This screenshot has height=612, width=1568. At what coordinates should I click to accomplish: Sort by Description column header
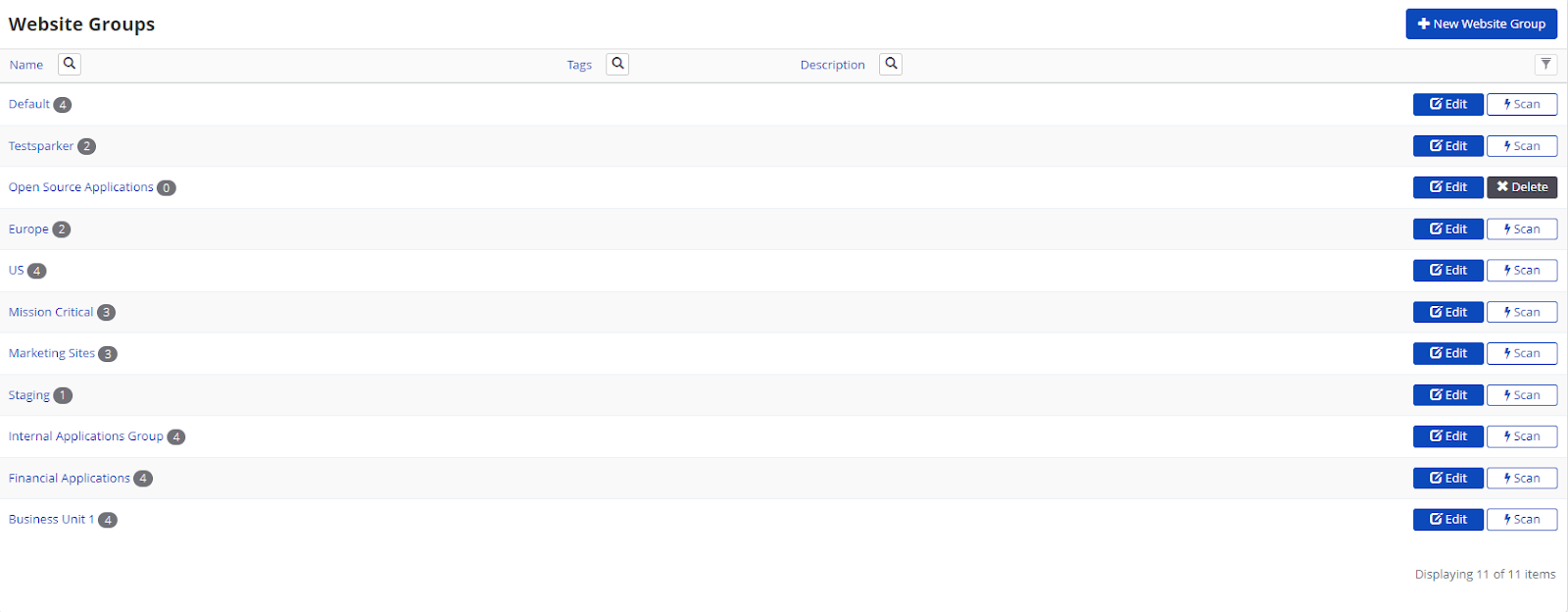(x=832, y=65)
